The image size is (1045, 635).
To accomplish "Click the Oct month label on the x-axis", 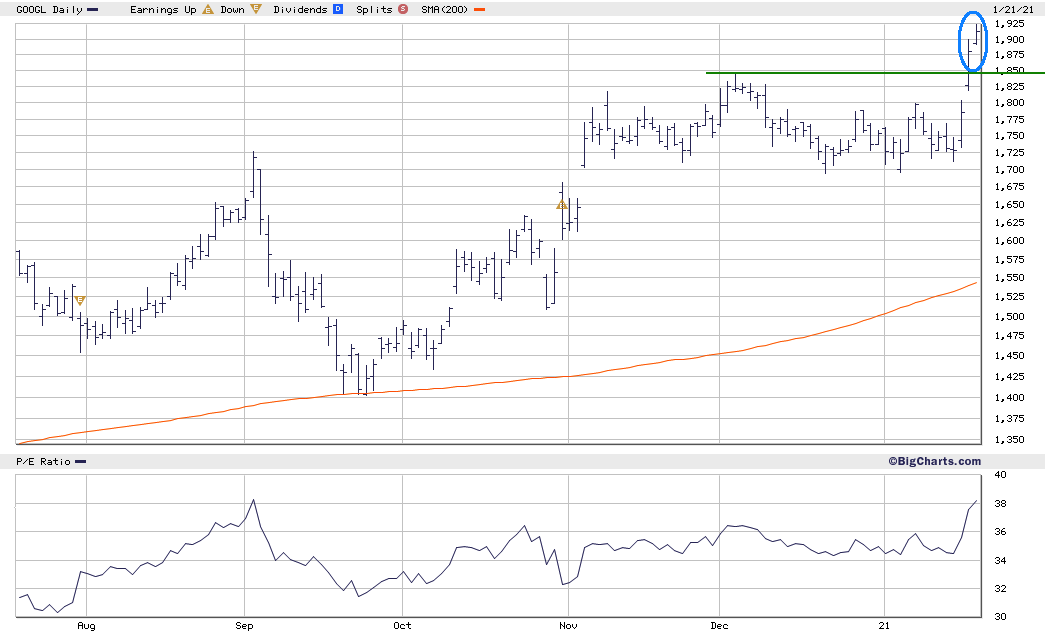I will coord(403,626).
